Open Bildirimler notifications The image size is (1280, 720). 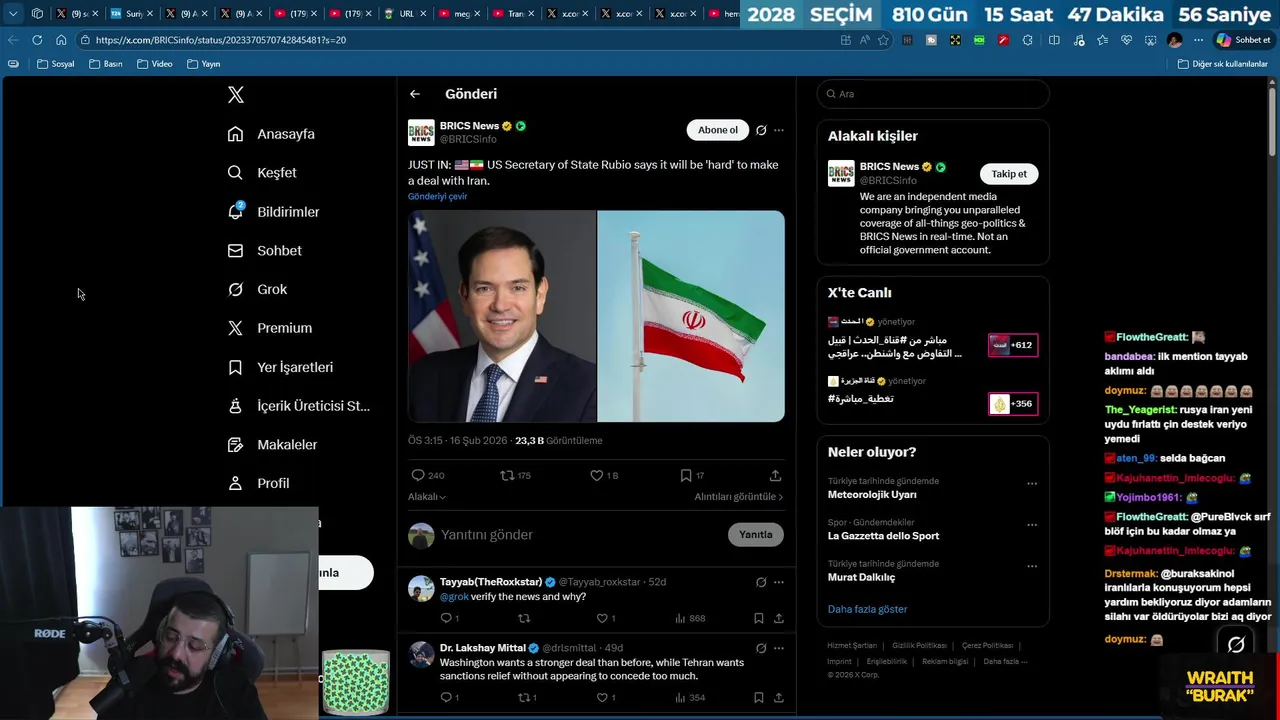click(x=273, y=212)
